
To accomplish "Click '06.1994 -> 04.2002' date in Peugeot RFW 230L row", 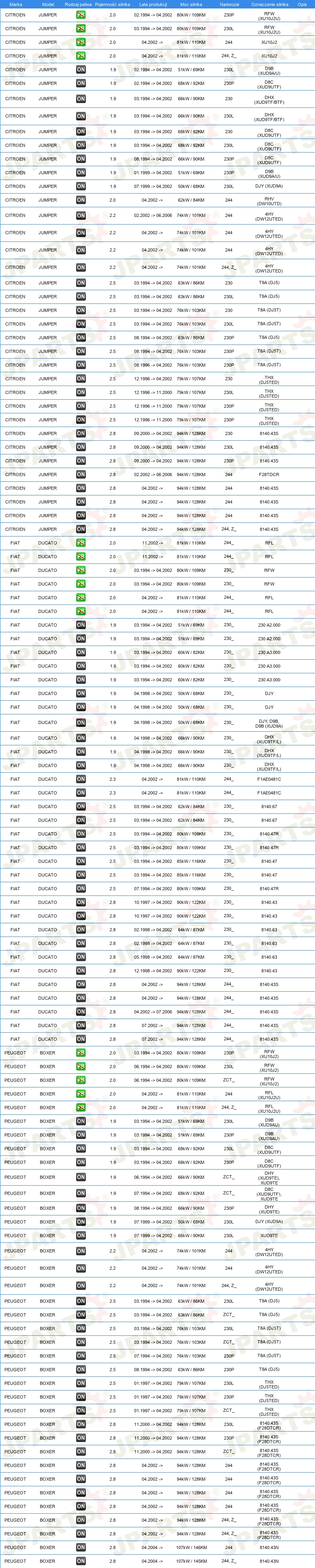I will coord(153,1067).
